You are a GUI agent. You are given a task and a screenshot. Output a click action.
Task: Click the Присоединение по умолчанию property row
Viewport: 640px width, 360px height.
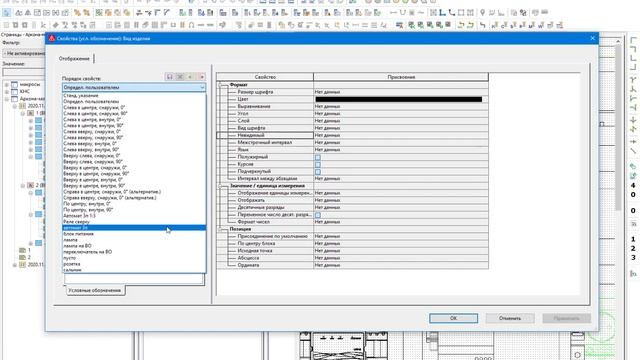point(353,236)
